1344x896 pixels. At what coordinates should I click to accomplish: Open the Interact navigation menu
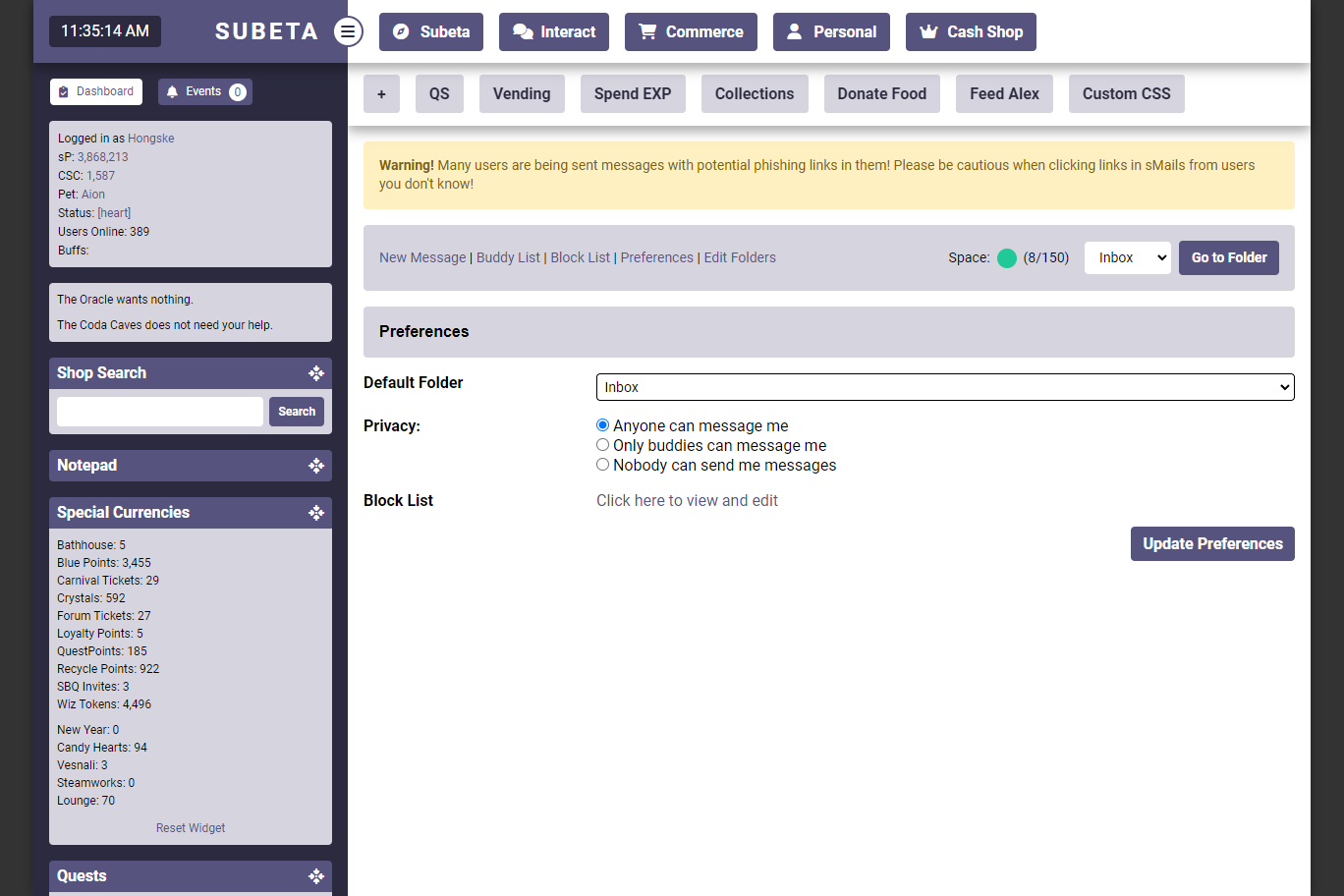(554, 31)
